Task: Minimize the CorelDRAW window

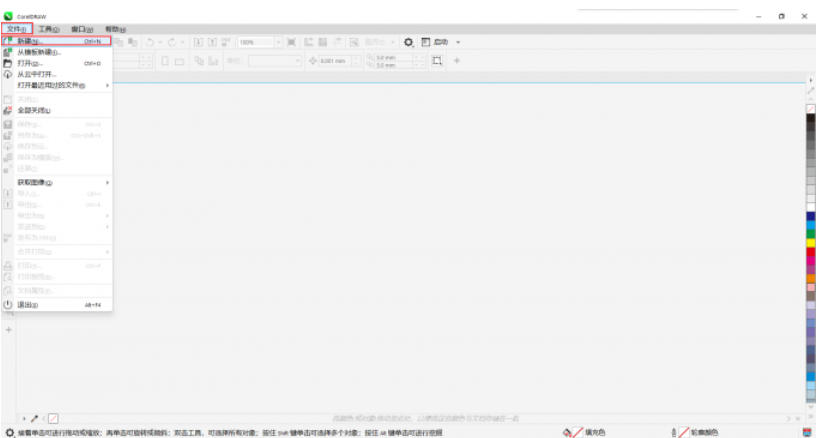Action: [x=758, y=16]
